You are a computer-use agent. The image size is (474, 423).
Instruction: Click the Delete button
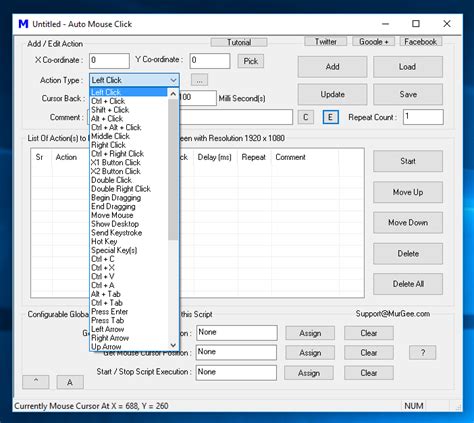[408, 254]
